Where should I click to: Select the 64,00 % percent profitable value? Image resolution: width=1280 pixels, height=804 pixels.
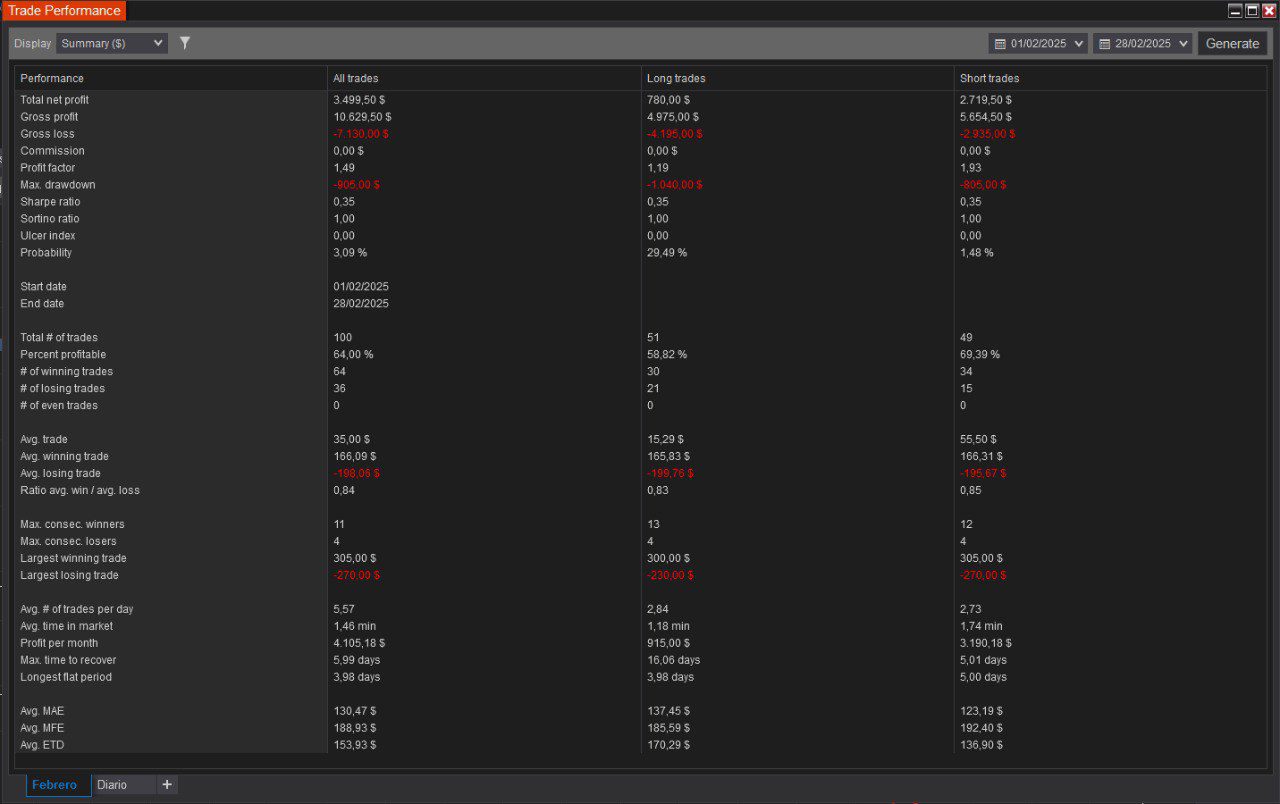353,355
